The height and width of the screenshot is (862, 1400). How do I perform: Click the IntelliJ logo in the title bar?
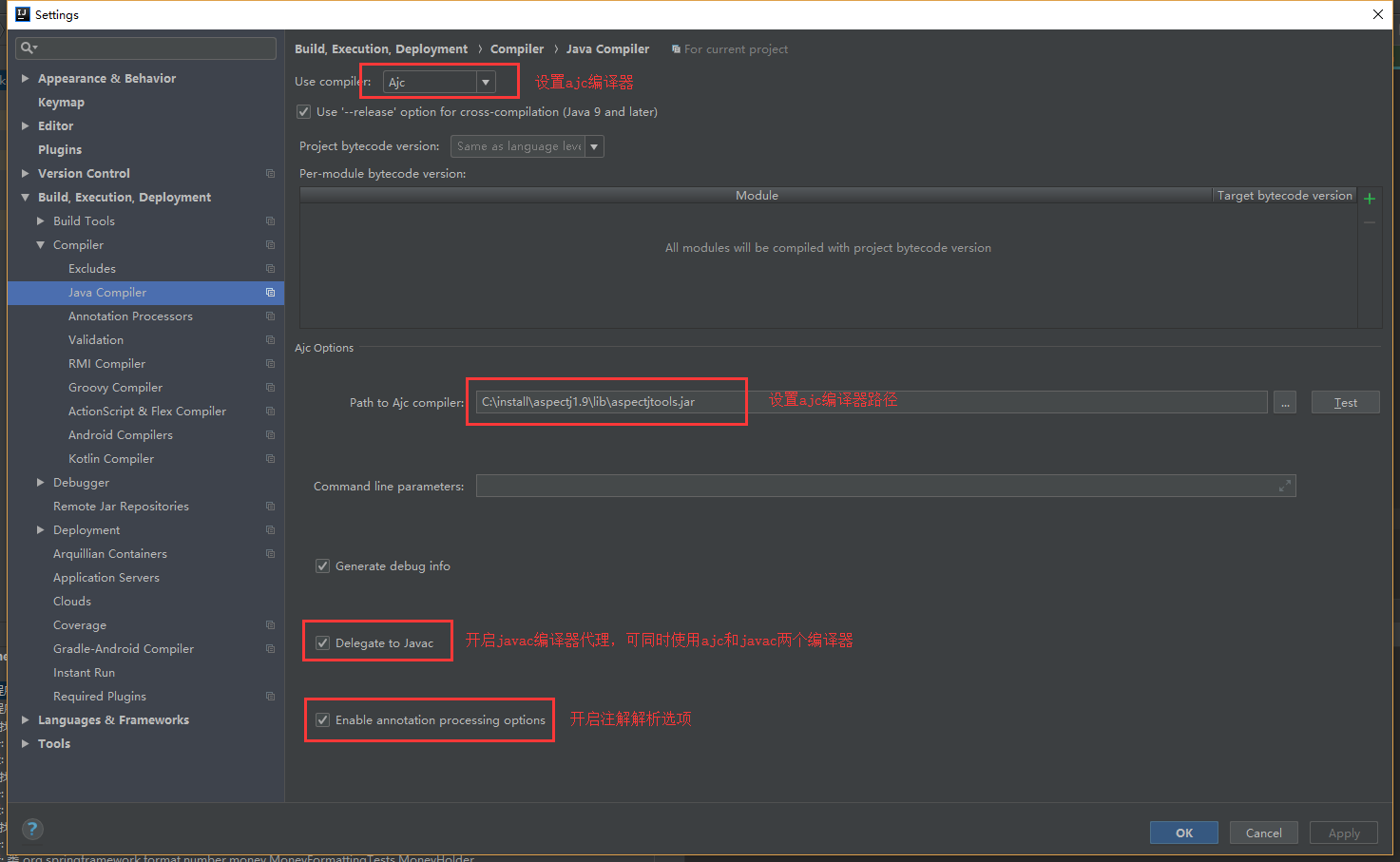point(23,14)
